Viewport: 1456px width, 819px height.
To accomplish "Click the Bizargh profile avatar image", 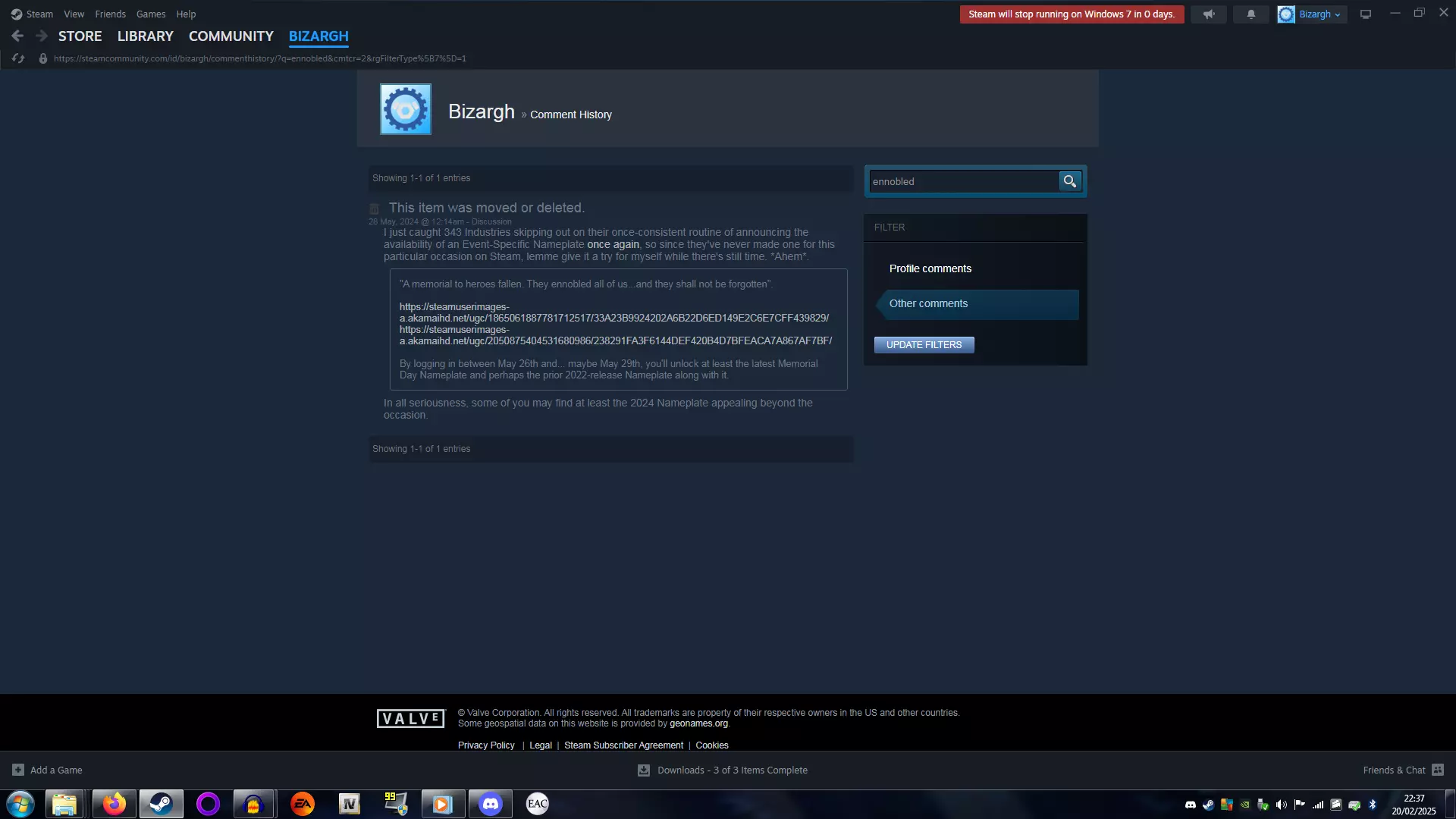I will click(x=406, y=110).
